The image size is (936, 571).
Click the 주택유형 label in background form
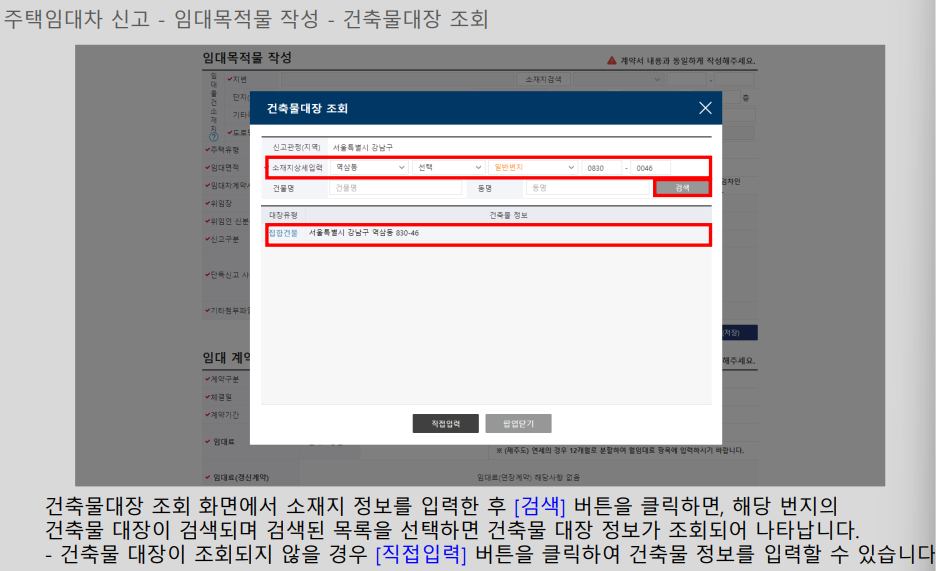(224, 150)
